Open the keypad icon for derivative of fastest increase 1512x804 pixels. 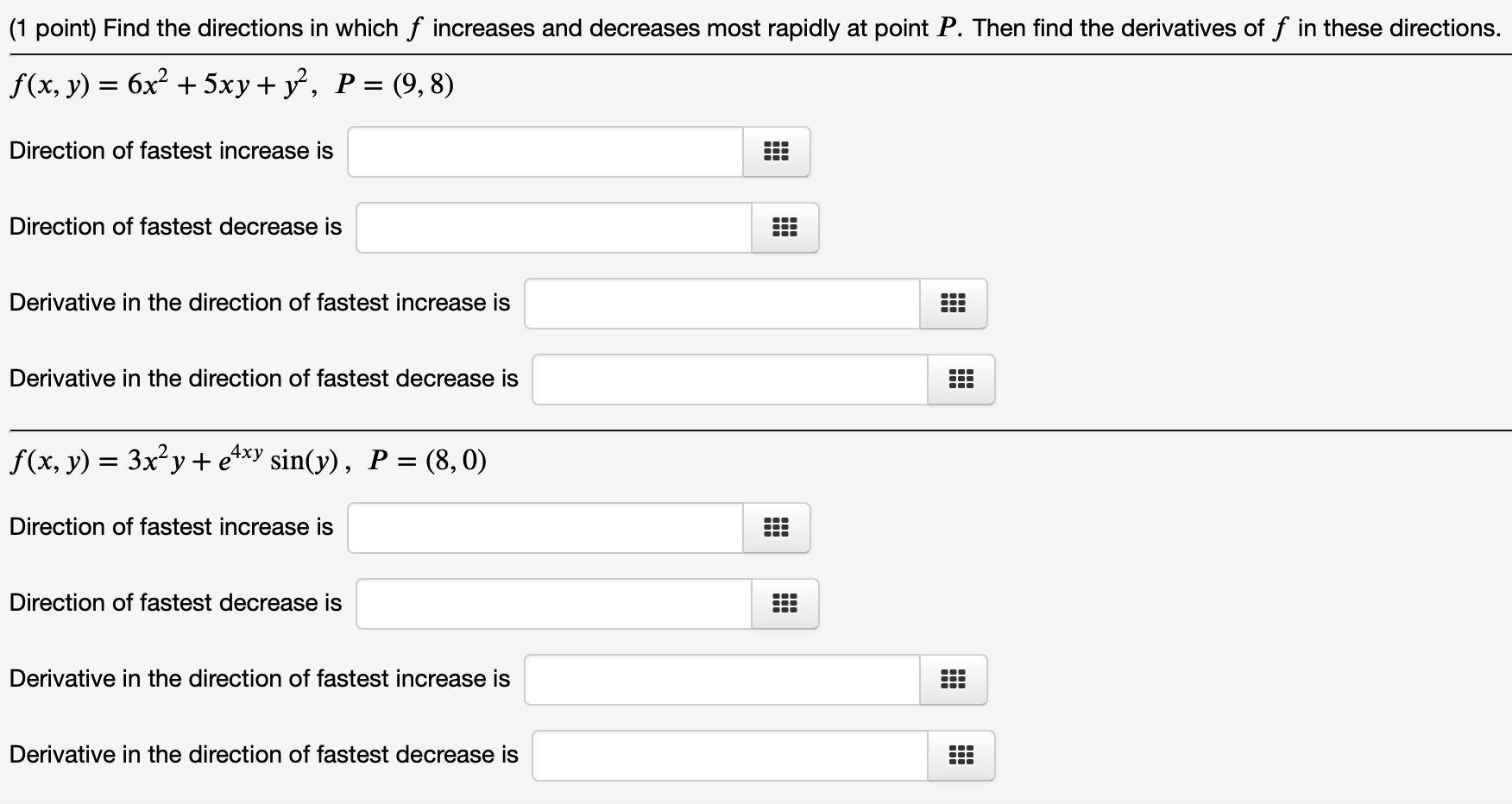point(953,303)
